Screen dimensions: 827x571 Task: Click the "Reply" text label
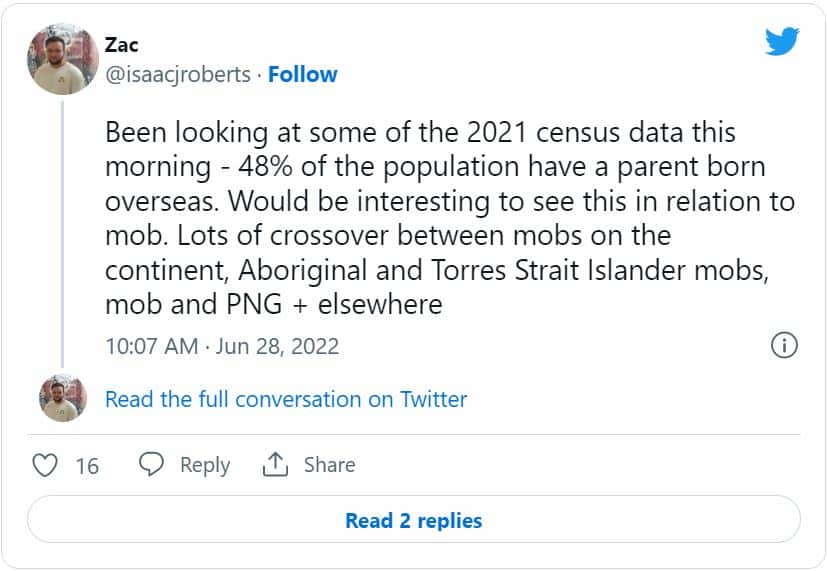point(204,465)
